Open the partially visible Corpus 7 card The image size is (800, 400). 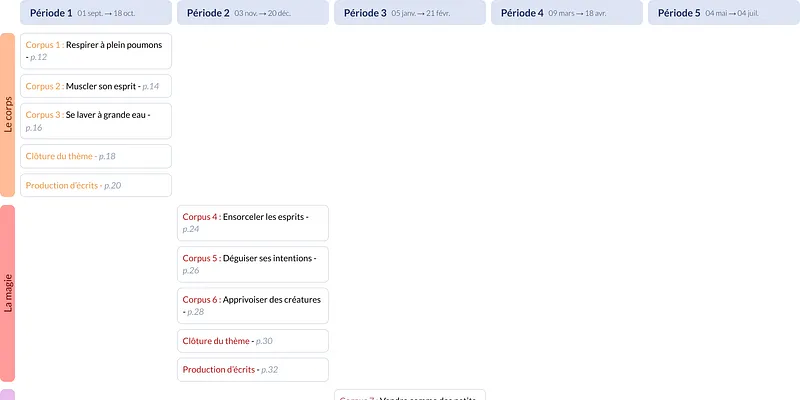coord(410,395)
